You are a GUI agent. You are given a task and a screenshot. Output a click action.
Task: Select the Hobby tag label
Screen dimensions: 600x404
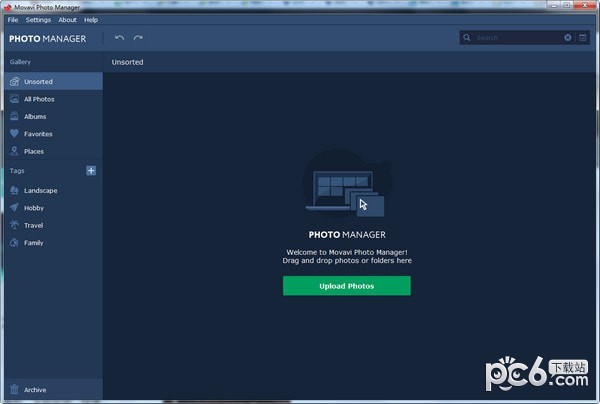[34, 208]
